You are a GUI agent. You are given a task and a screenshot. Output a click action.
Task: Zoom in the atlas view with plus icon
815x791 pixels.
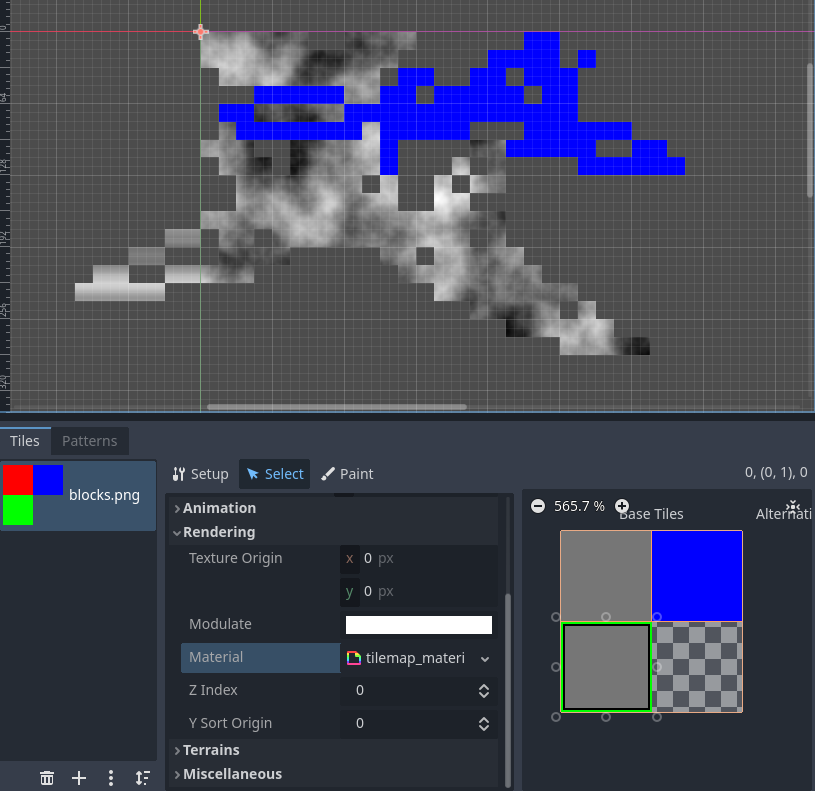coord(622,506)
